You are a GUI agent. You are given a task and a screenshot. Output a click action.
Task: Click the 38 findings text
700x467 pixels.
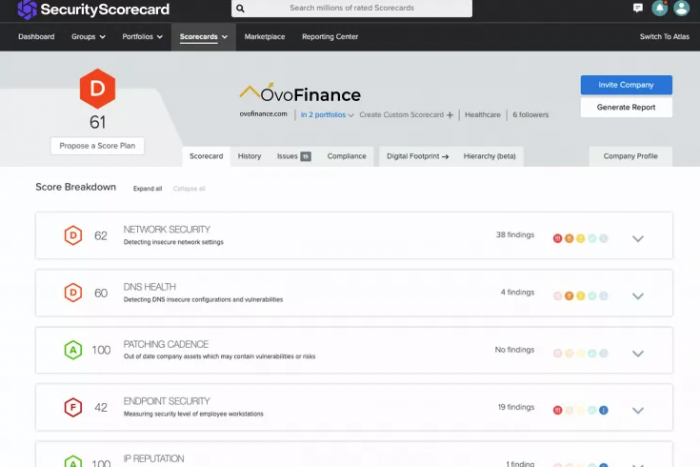click(x=515, y=235)
